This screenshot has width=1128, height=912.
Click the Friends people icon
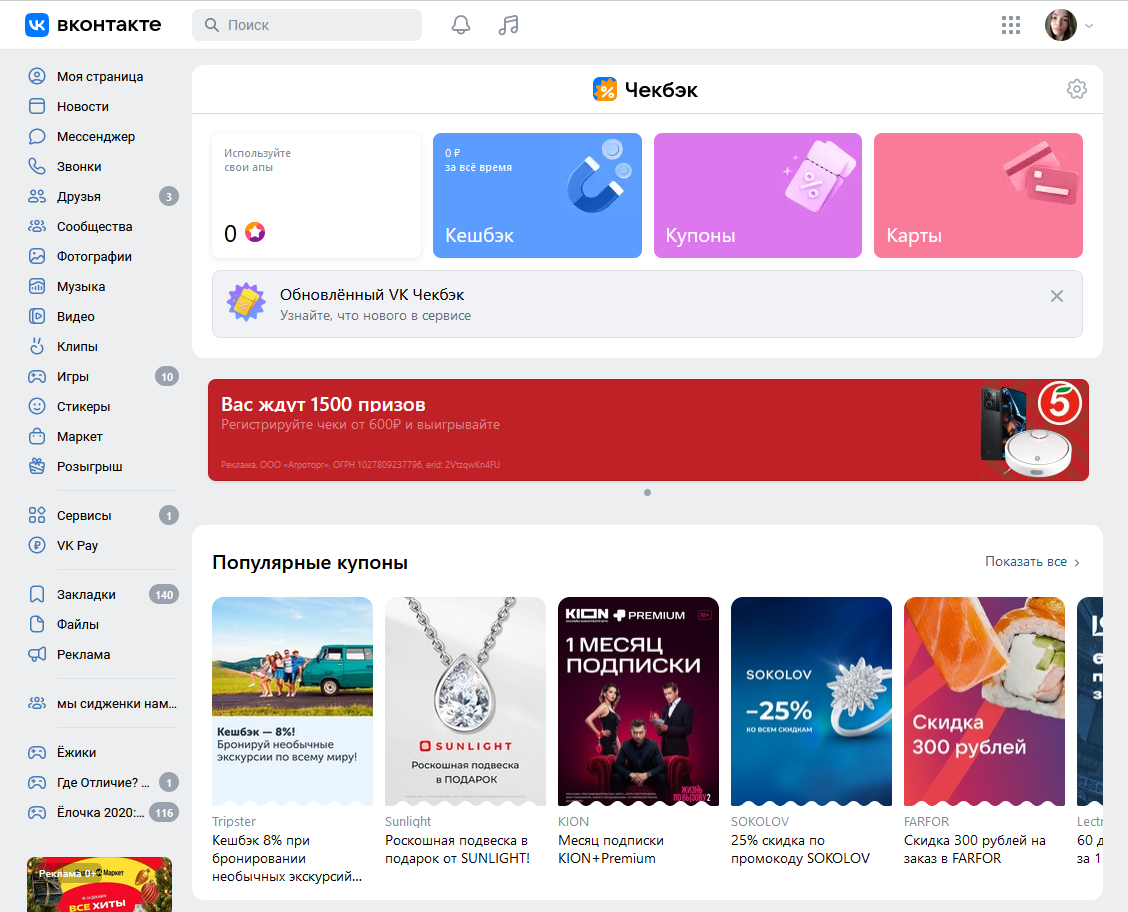(x=37, y=196)
